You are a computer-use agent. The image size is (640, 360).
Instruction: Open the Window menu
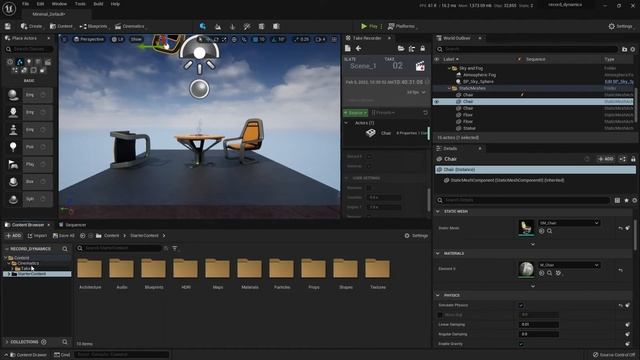click(x=59, y=4)
